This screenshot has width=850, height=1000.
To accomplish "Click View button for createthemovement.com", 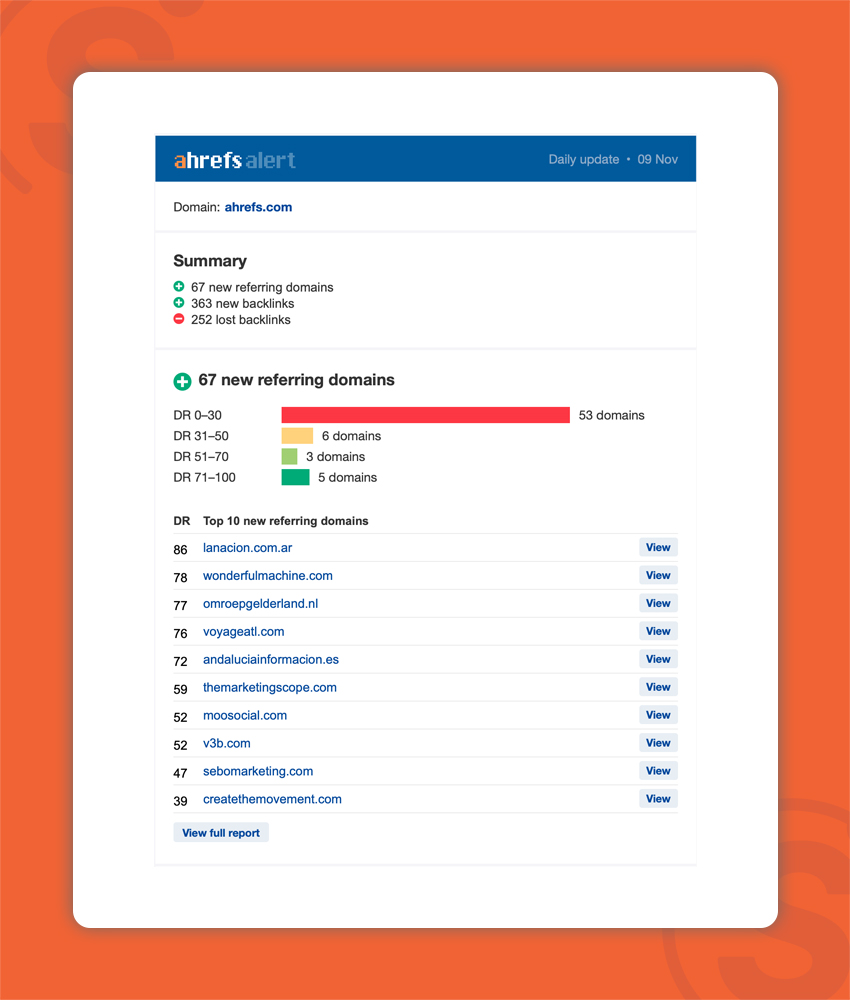I will pos(658,799).
